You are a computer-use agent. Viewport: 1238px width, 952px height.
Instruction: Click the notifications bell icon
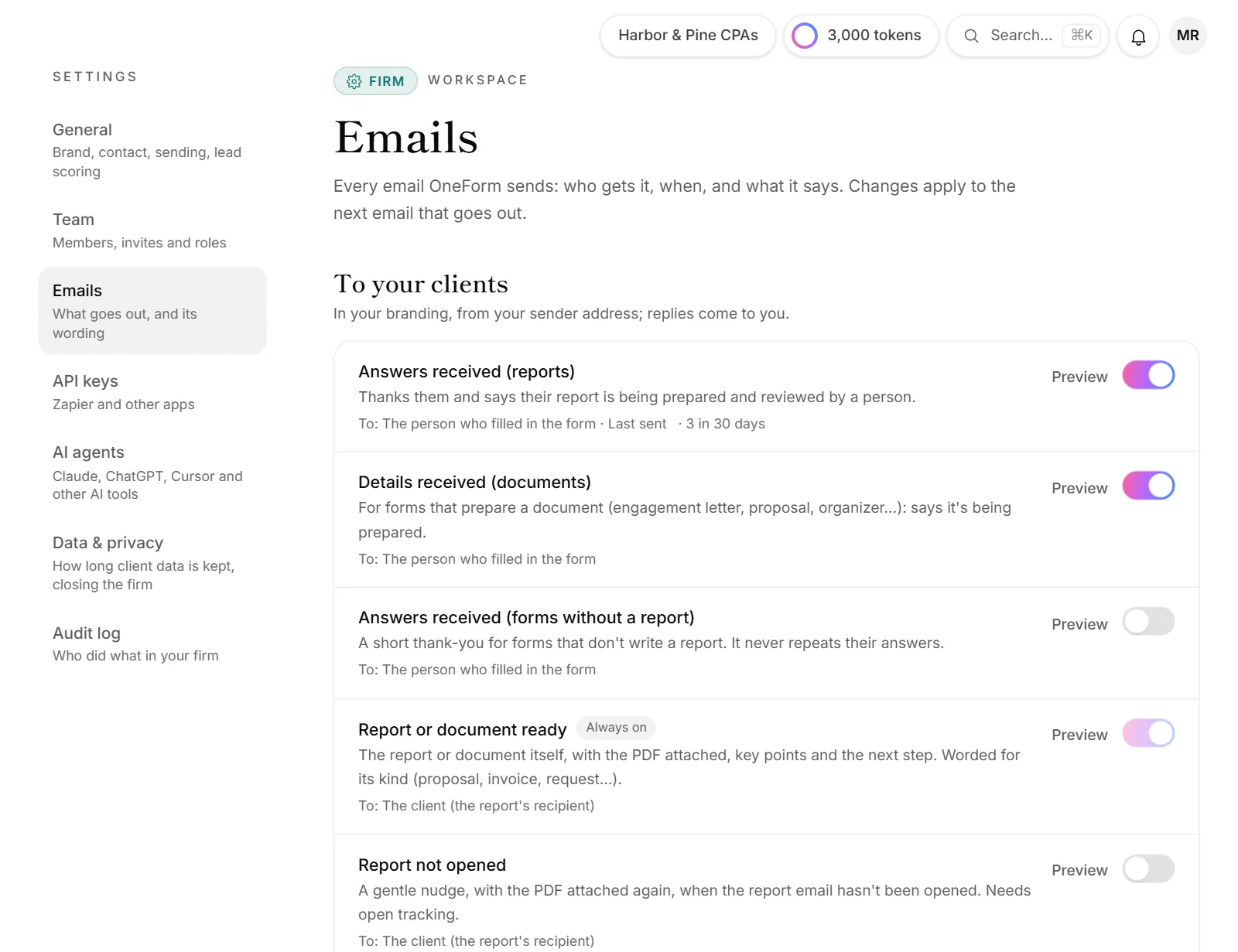click(1138, 36)
